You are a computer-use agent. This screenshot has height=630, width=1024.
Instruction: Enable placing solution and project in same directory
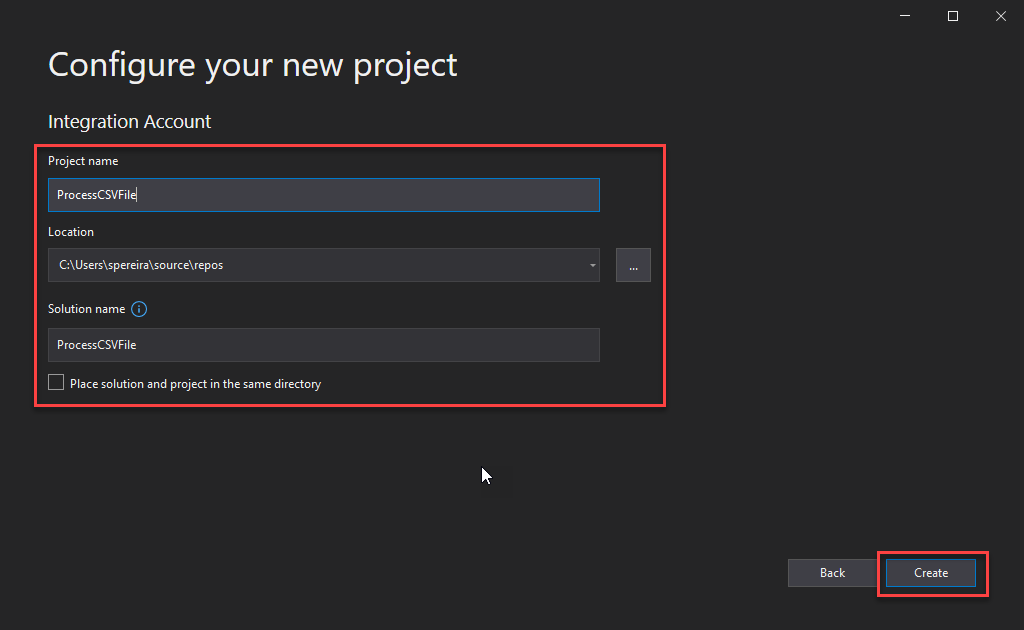point(56,383)
